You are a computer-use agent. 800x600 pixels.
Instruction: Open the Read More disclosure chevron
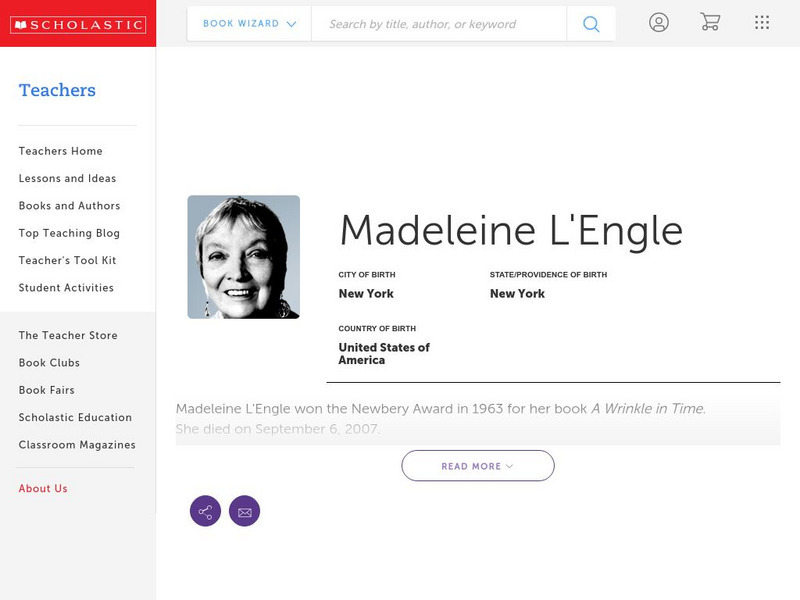[x=507, y=466]
